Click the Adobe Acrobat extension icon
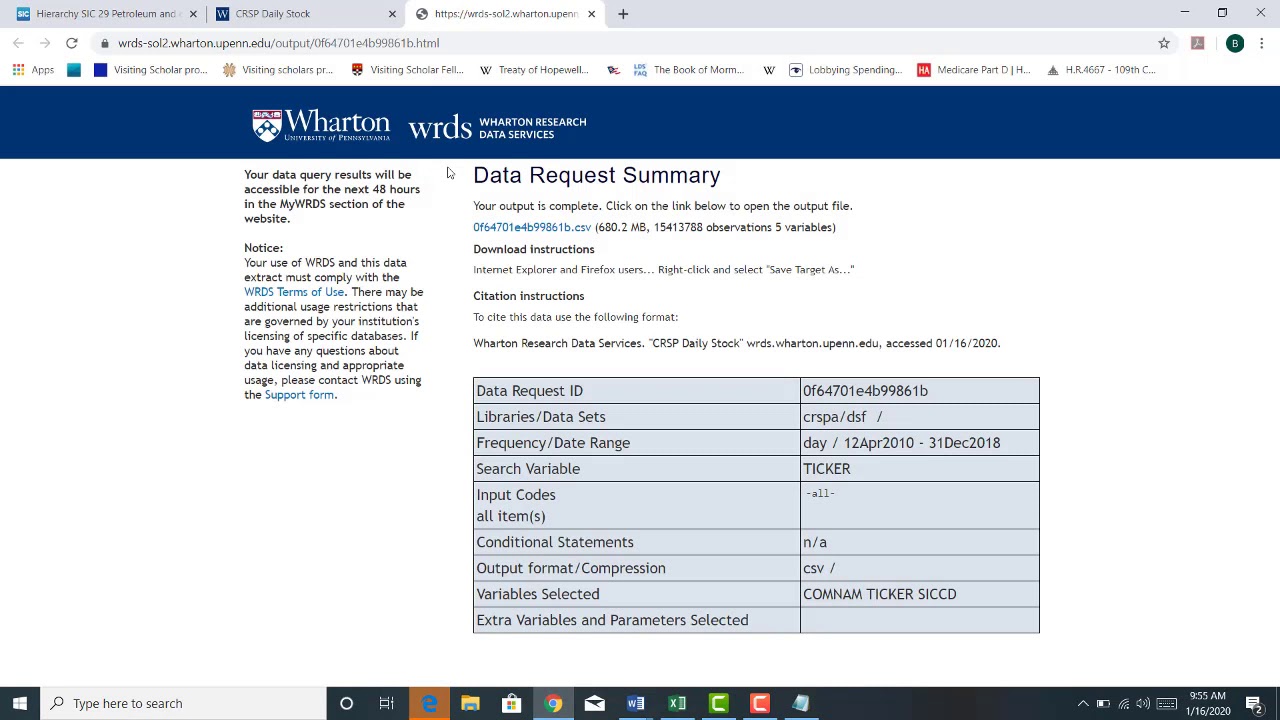Image resolution: width=1280 pixels, height=720 pixels. pyautogui.click(x=1198, y=43)
